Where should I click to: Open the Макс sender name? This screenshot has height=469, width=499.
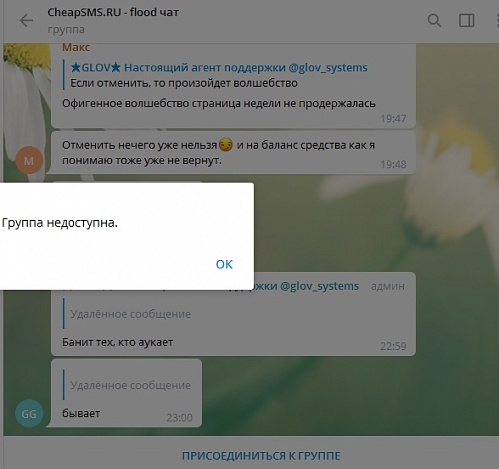coord(76,47)
